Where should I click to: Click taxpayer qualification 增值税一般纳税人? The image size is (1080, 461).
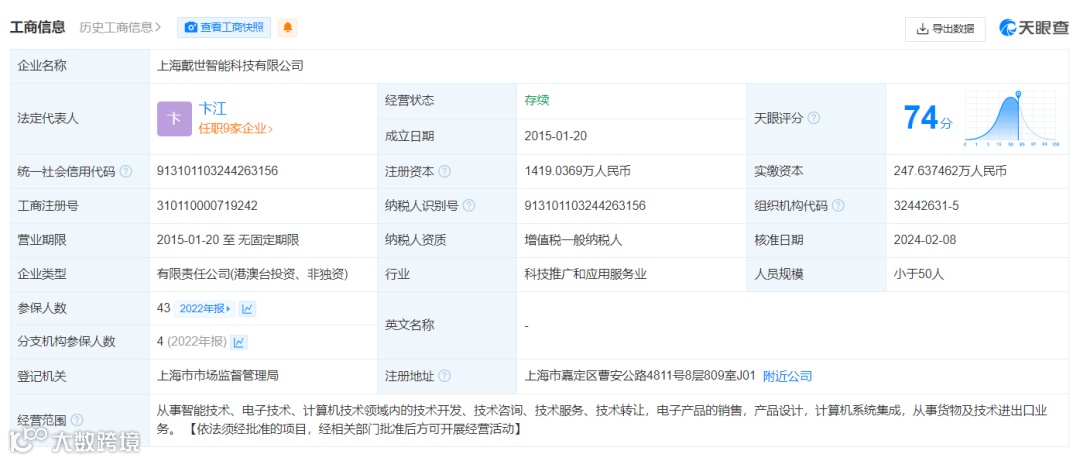[x=573, y=240]
